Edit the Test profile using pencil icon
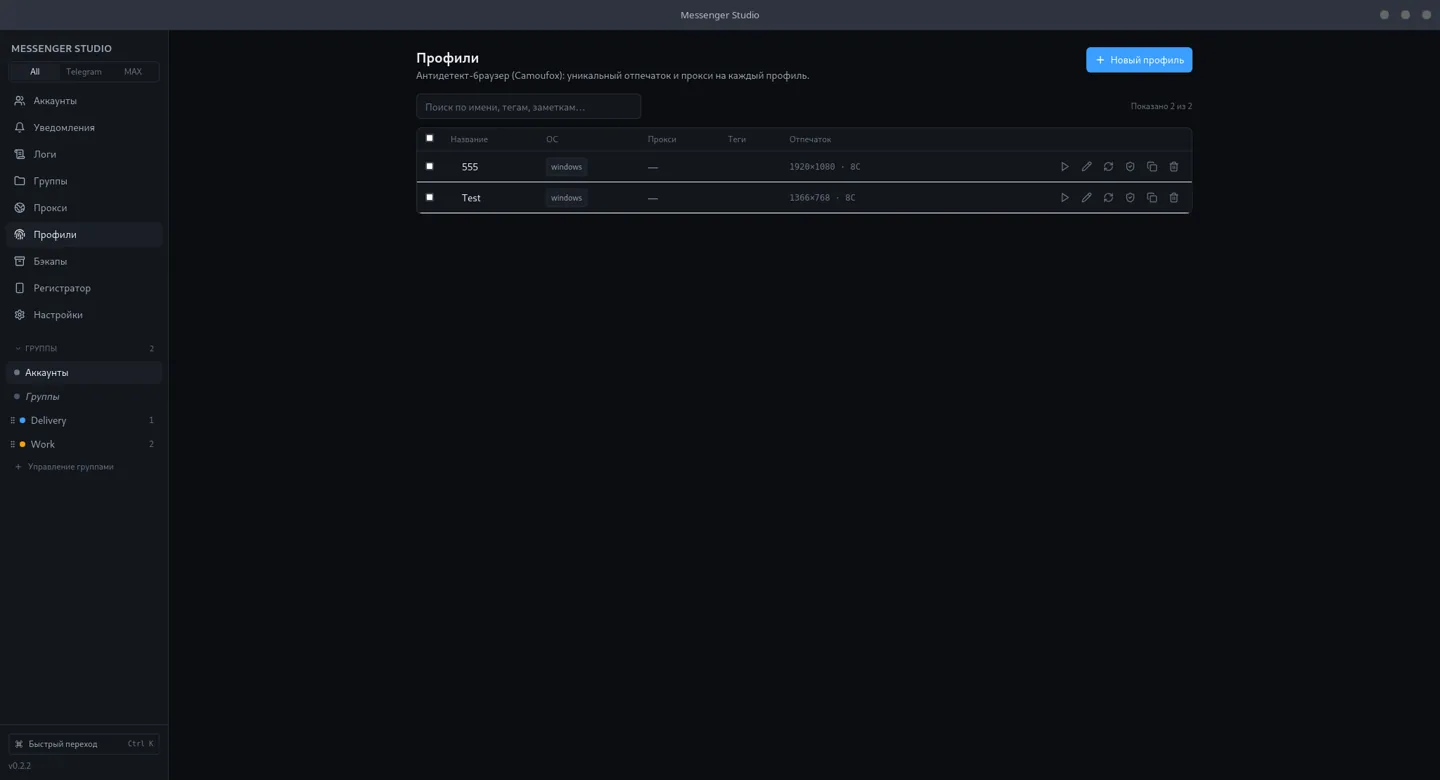This screenshot has height=780, width=1440. point(1087,198)
